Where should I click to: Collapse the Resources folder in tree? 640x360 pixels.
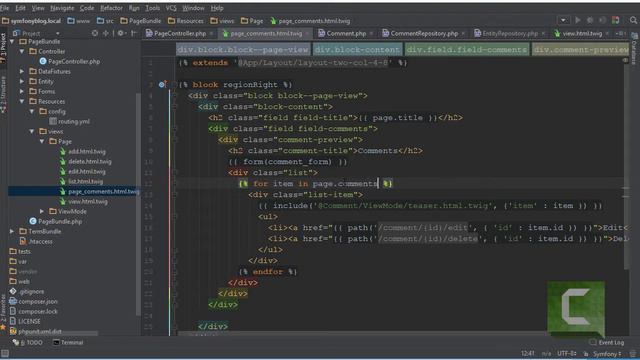(x=22, y=101)
